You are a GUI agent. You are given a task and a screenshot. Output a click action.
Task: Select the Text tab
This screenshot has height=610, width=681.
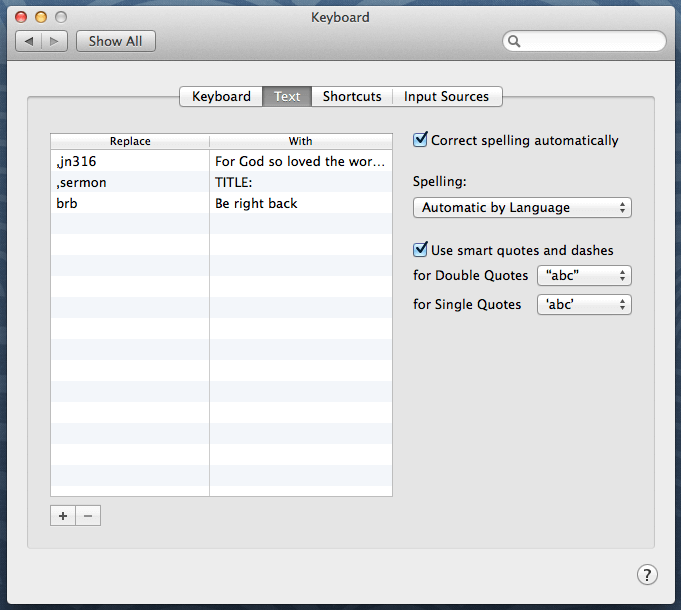click(x=287, y=97)
